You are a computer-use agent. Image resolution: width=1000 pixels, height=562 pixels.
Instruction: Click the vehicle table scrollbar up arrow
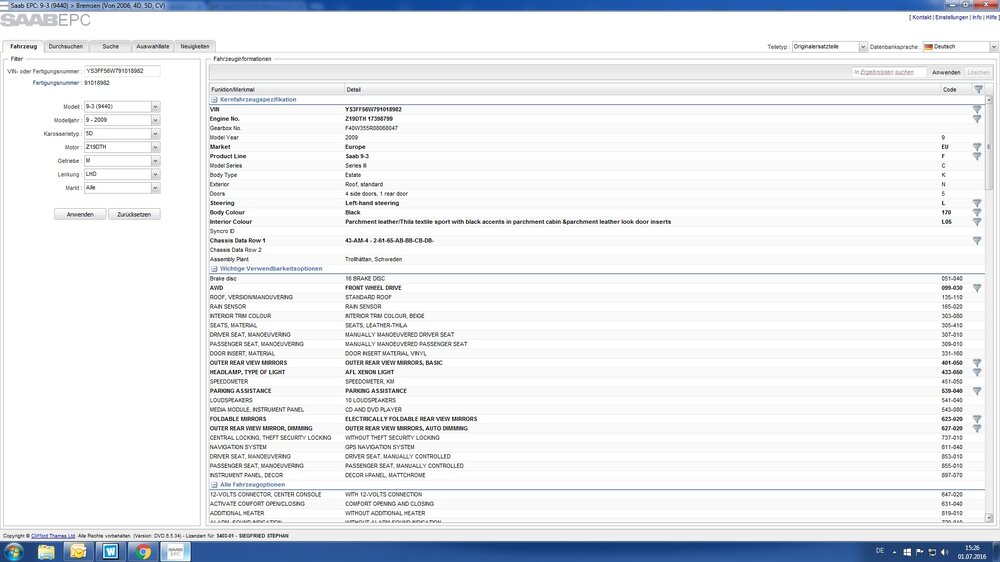[989, 100]
